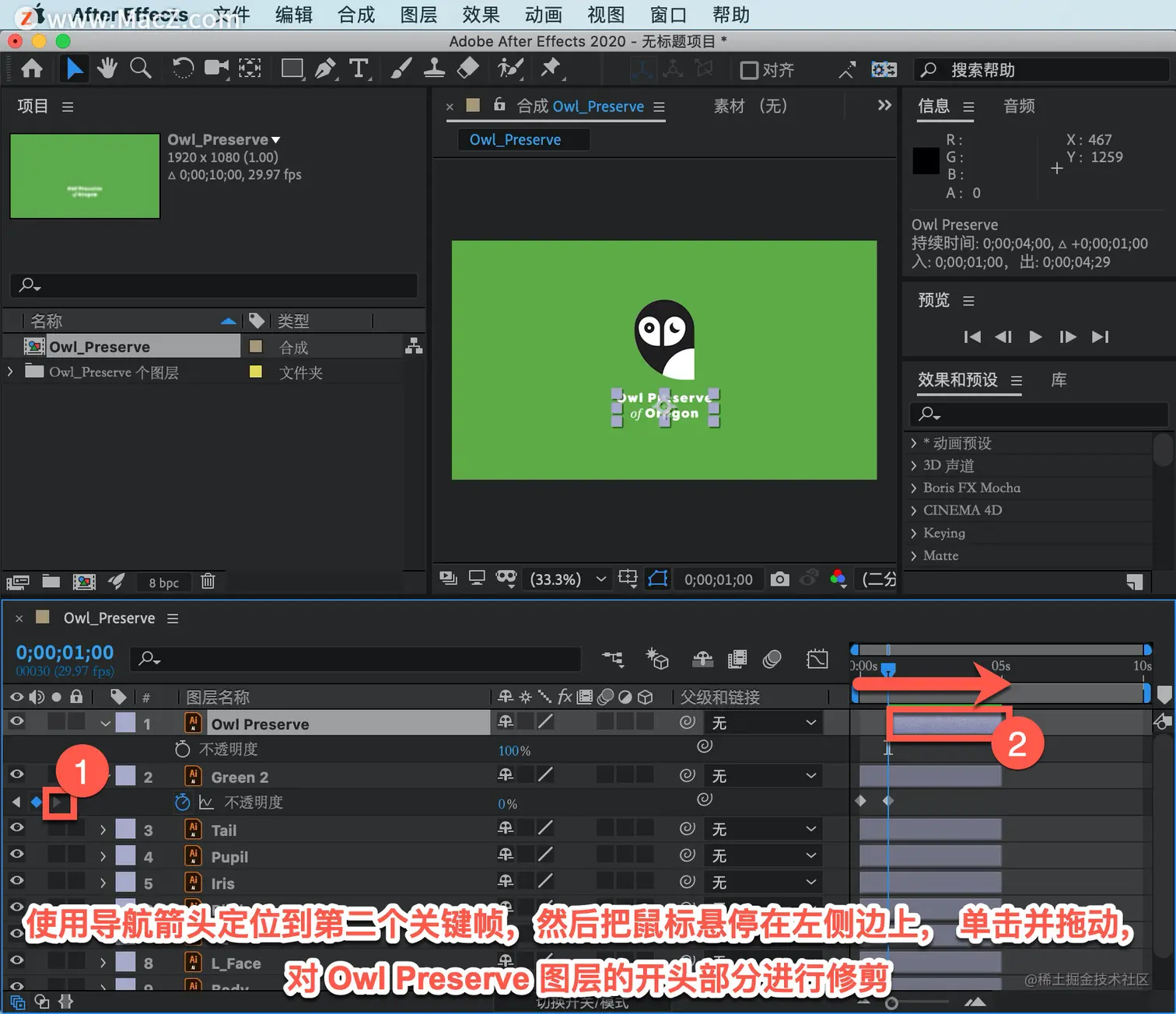Jump to first frame in preview
The image size is (1176, 1014).
[x=972, y=337]
